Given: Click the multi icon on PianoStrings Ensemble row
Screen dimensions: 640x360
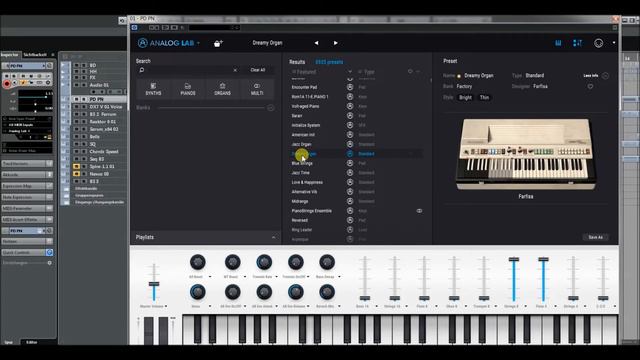Looking at the screenshot, I should (419, 211).
